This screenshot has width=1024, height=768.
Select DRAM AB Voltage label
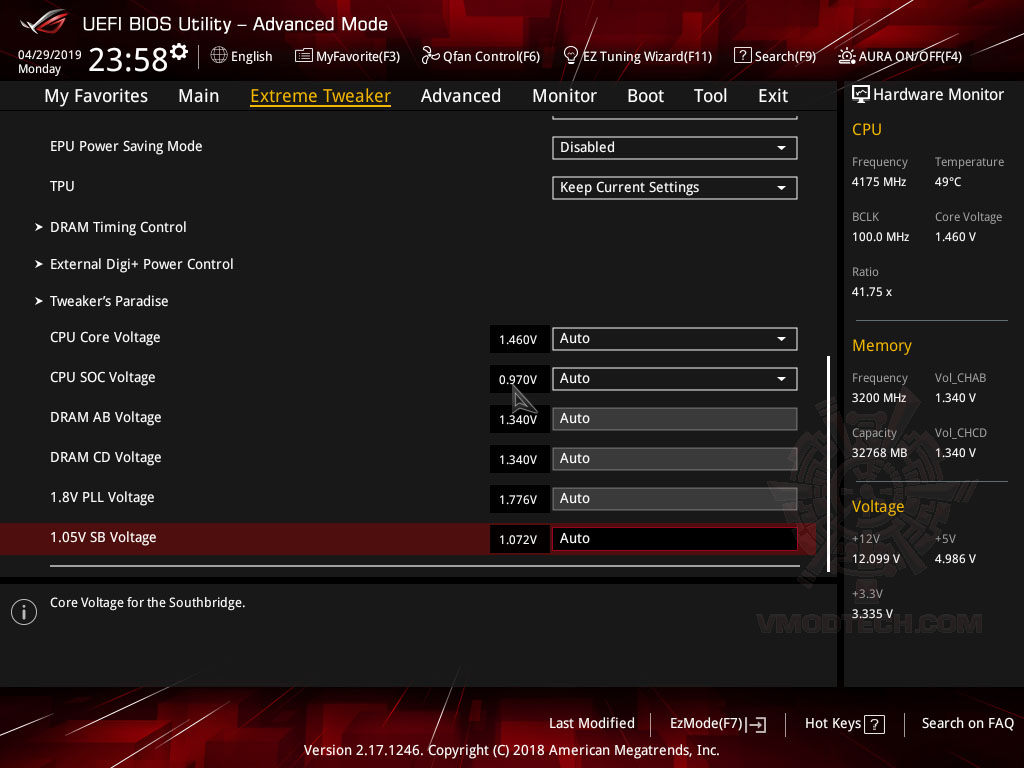tap(106, 417)
